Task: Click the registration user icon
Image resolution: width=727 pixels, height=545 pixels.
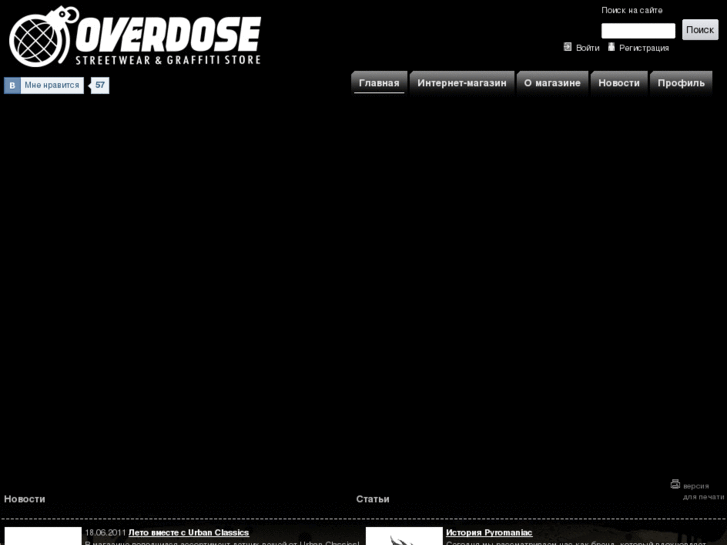Action: pos(612,46)
